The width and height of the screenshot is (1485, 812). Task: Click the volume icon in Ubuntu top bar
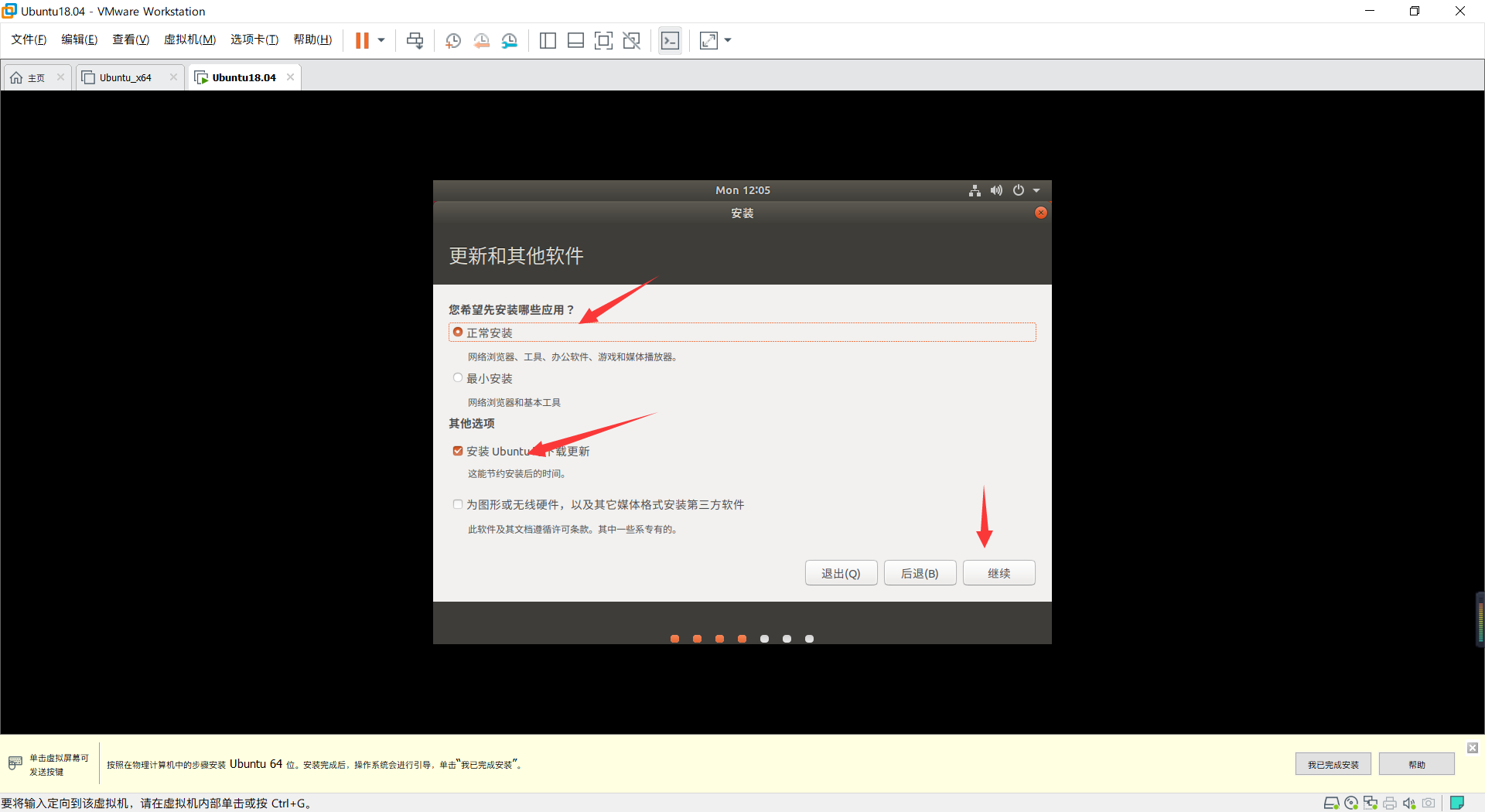tap(996, 190)
